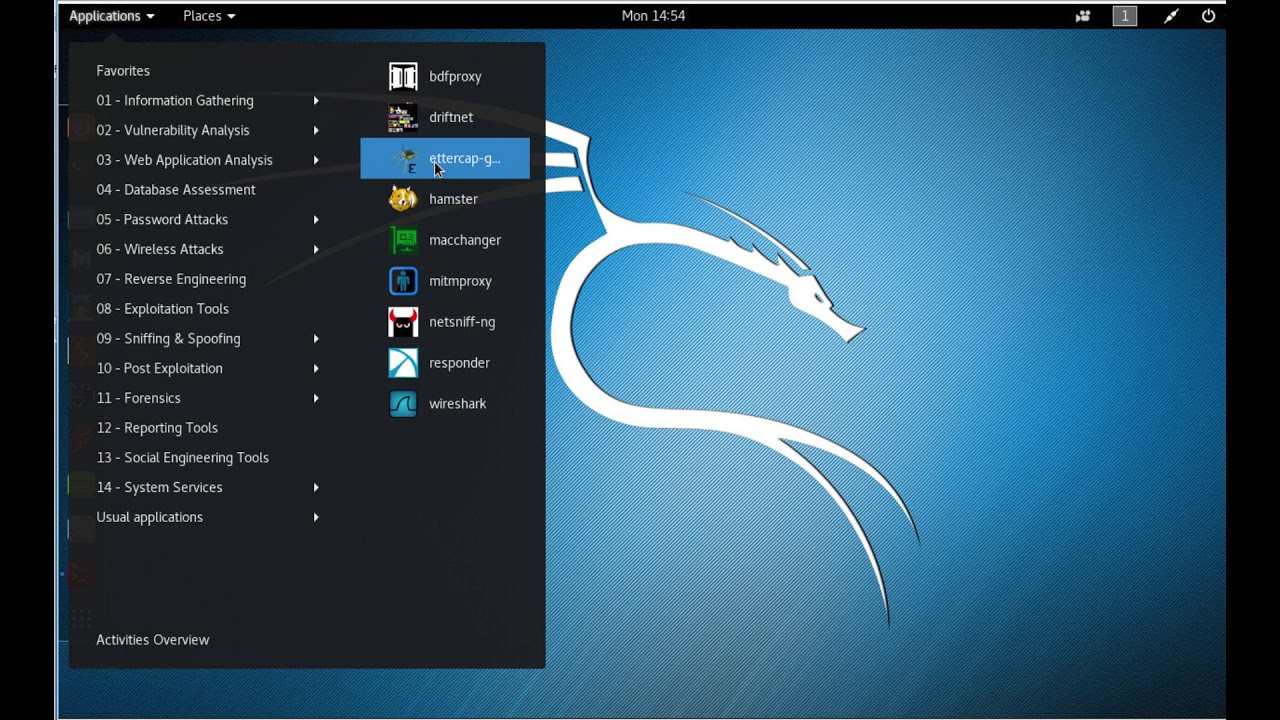1280x720 pixels.
Task: Expand the Usual applications arrow
Action: click(316, 517)
